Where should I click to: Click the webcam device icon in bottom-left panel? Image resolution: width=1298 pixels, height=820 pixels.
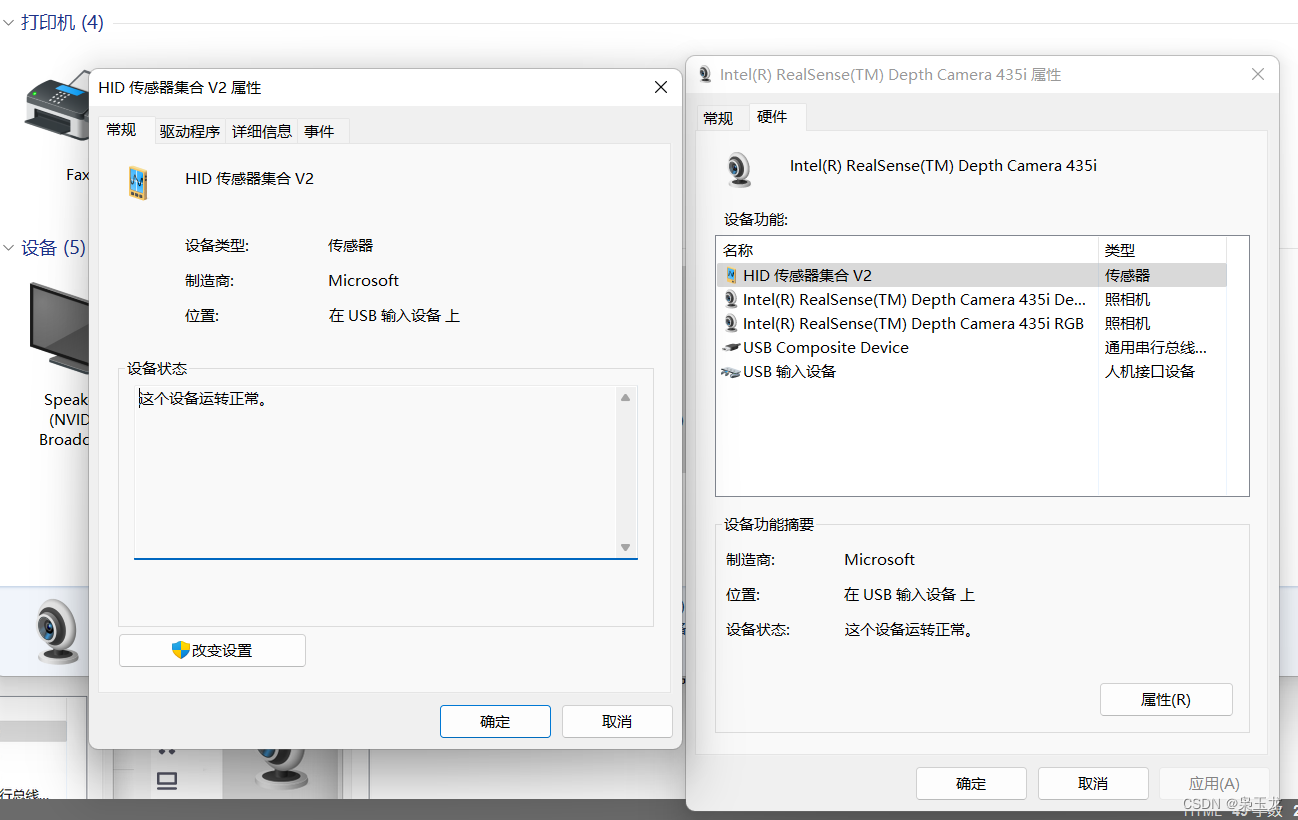pyautogui.click(x=55, y=632)
